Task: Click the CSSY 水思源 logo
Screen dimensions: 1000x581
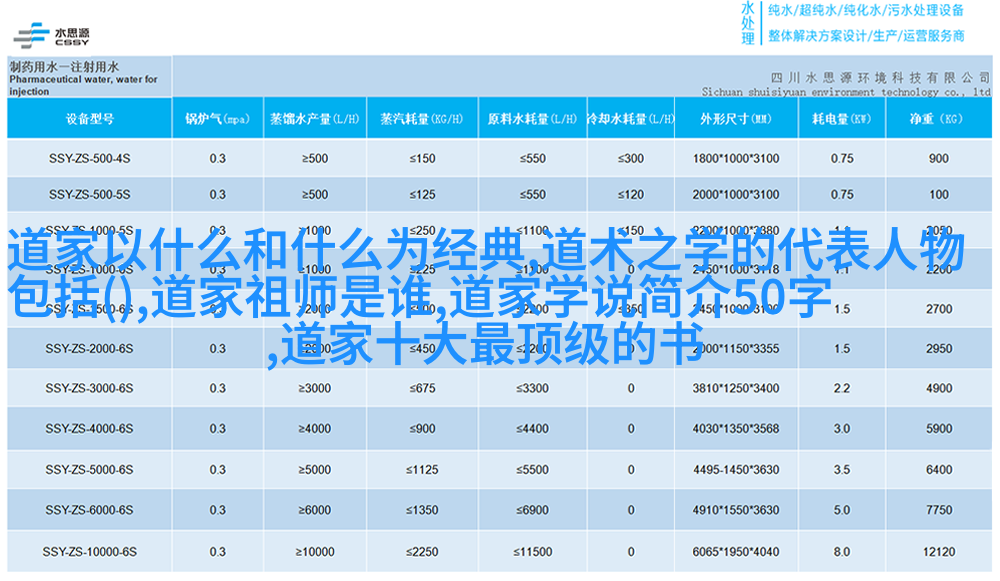Action: (54, 34)
